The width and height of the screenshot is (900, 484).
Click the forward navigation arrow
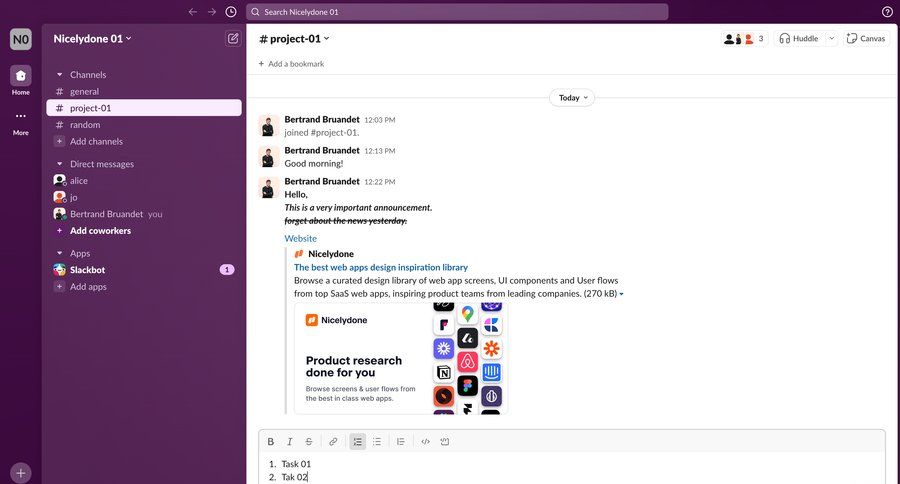coord(212,11)
